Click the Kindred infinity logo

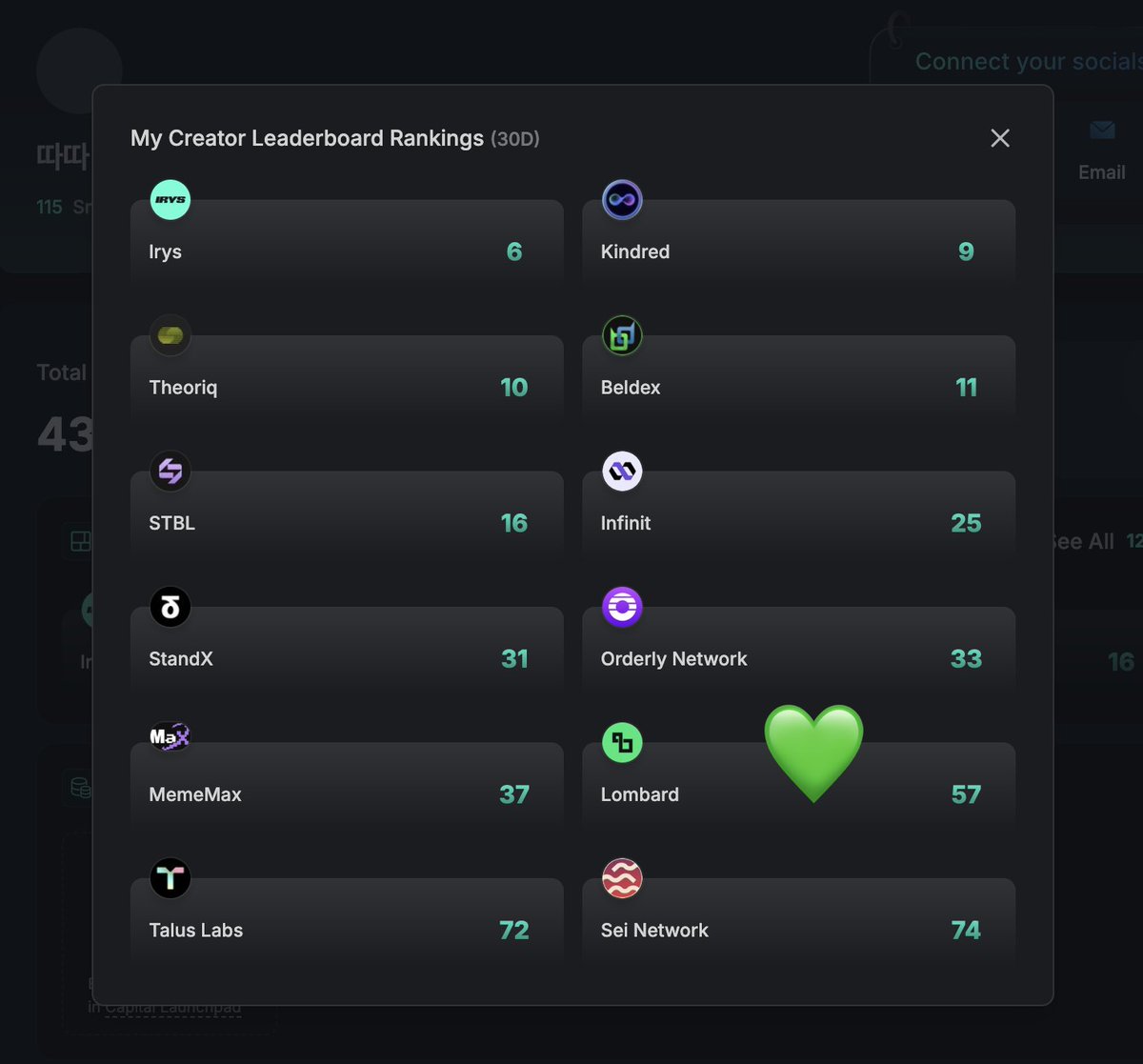tap(622, 200)
